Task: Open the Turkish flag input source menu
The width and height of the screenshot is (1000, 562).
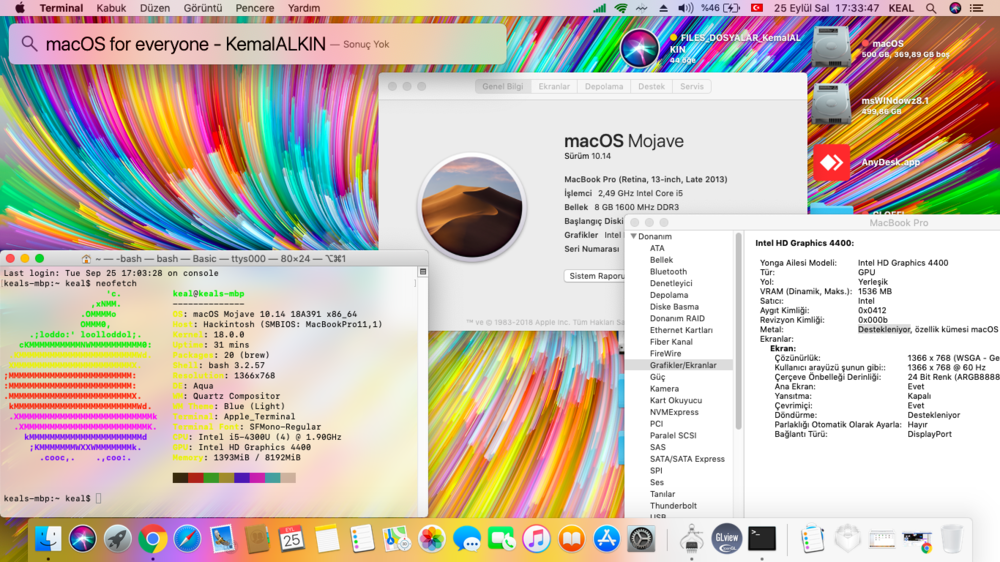Action: 756,8
